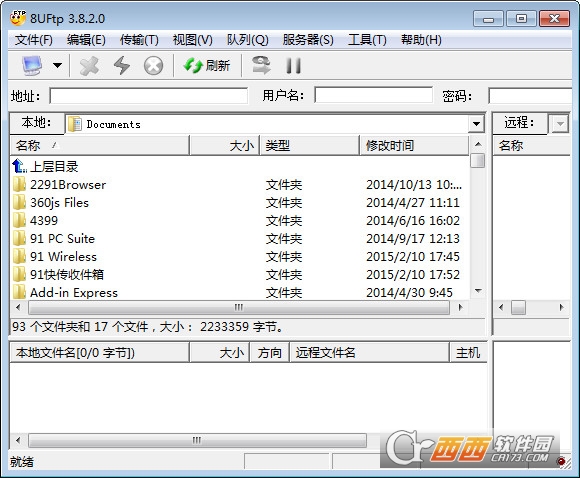The width and height of the screenshot is (580, 478).
Task: Click the lightning bolt quick connect icon
Action: pyautogui.click(x=122, y=66)
